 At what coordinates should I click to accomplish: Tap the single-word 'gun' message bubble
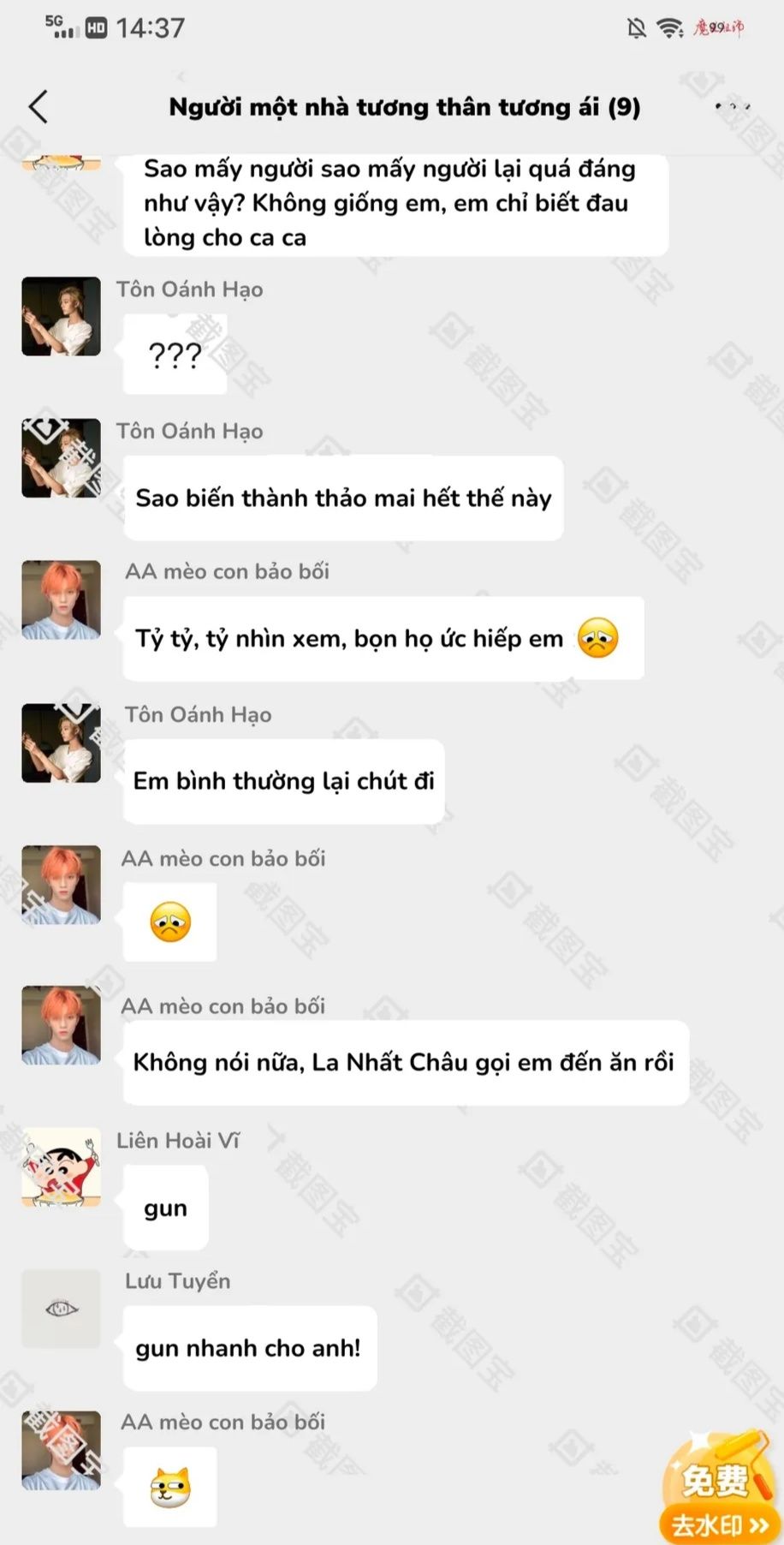tap(165, 1208)
